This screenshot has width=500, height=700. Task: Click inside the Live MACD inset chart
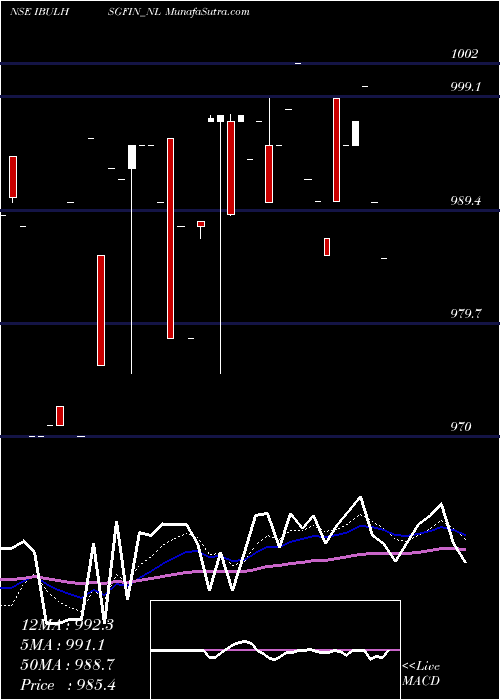[x=275, y=650]
